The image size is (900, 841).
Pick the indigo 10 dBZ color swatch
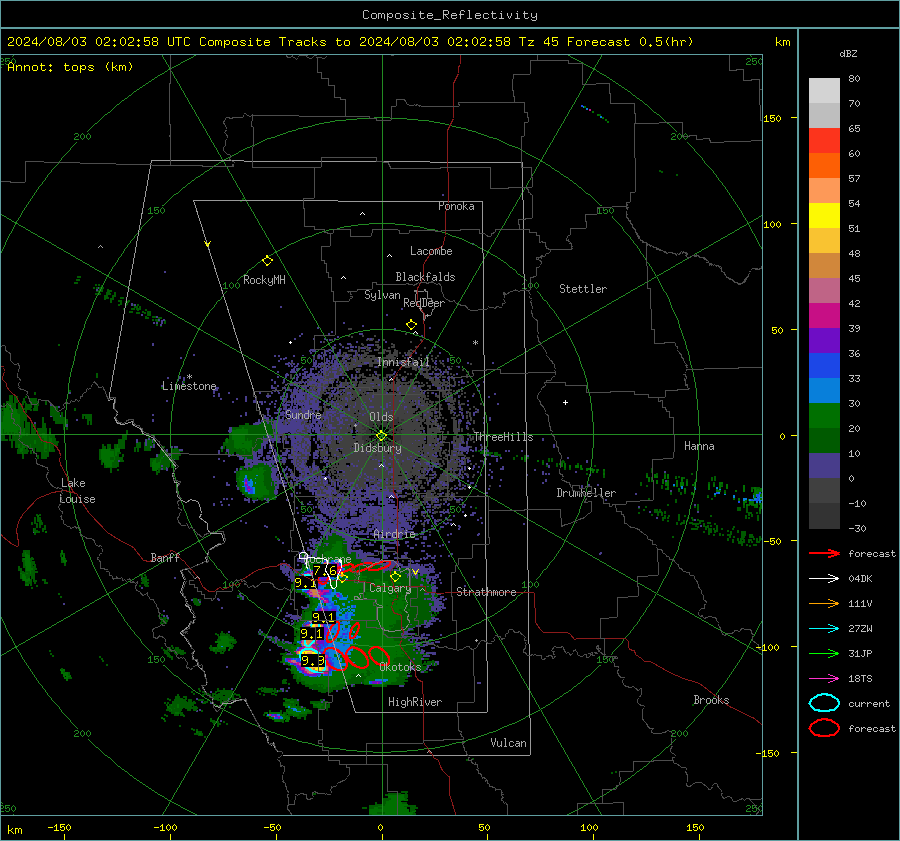click(x=824, y=465)
